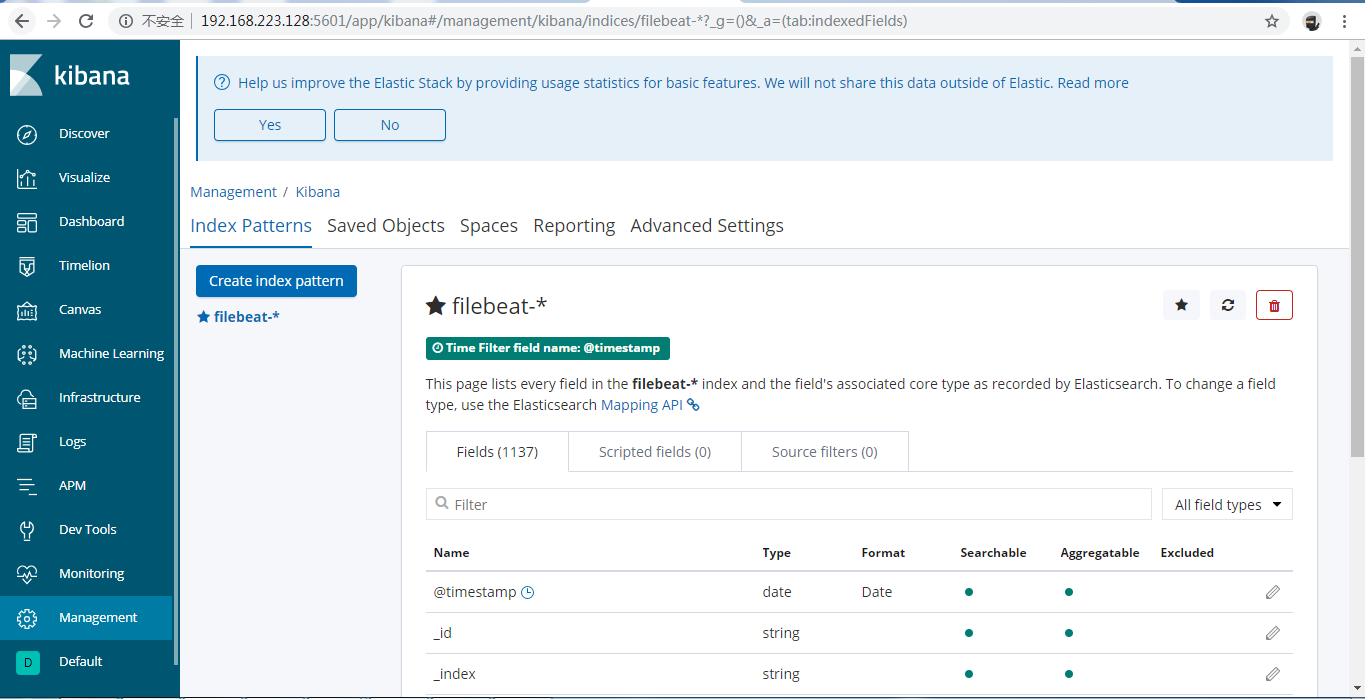Switch to Advanced Settings tab
This screenshot has width=1365, height=699.
click(707, 226)
